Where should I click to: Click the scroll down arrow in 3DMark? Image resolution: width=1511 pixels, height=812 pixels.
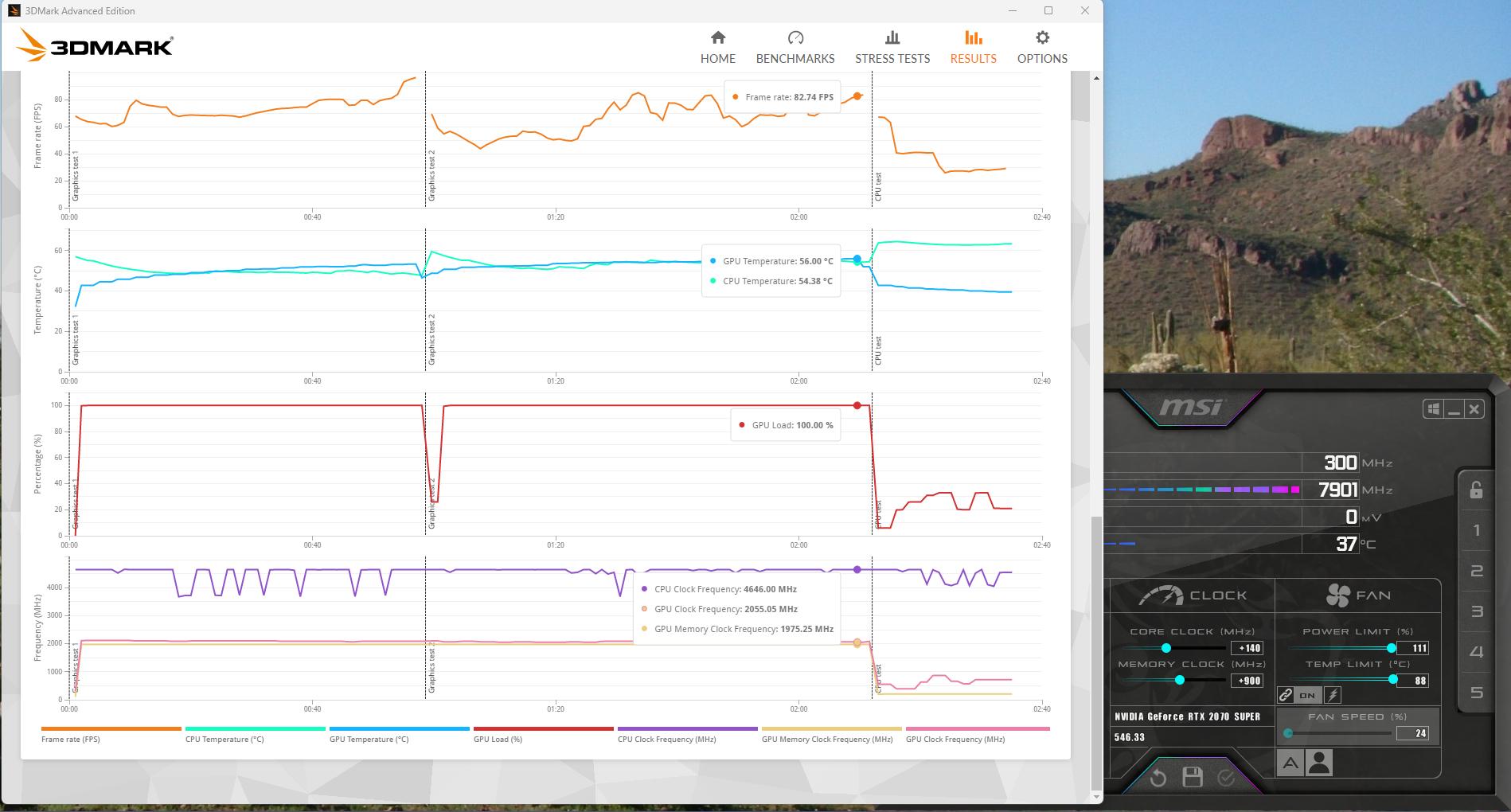pos(1096,796)
